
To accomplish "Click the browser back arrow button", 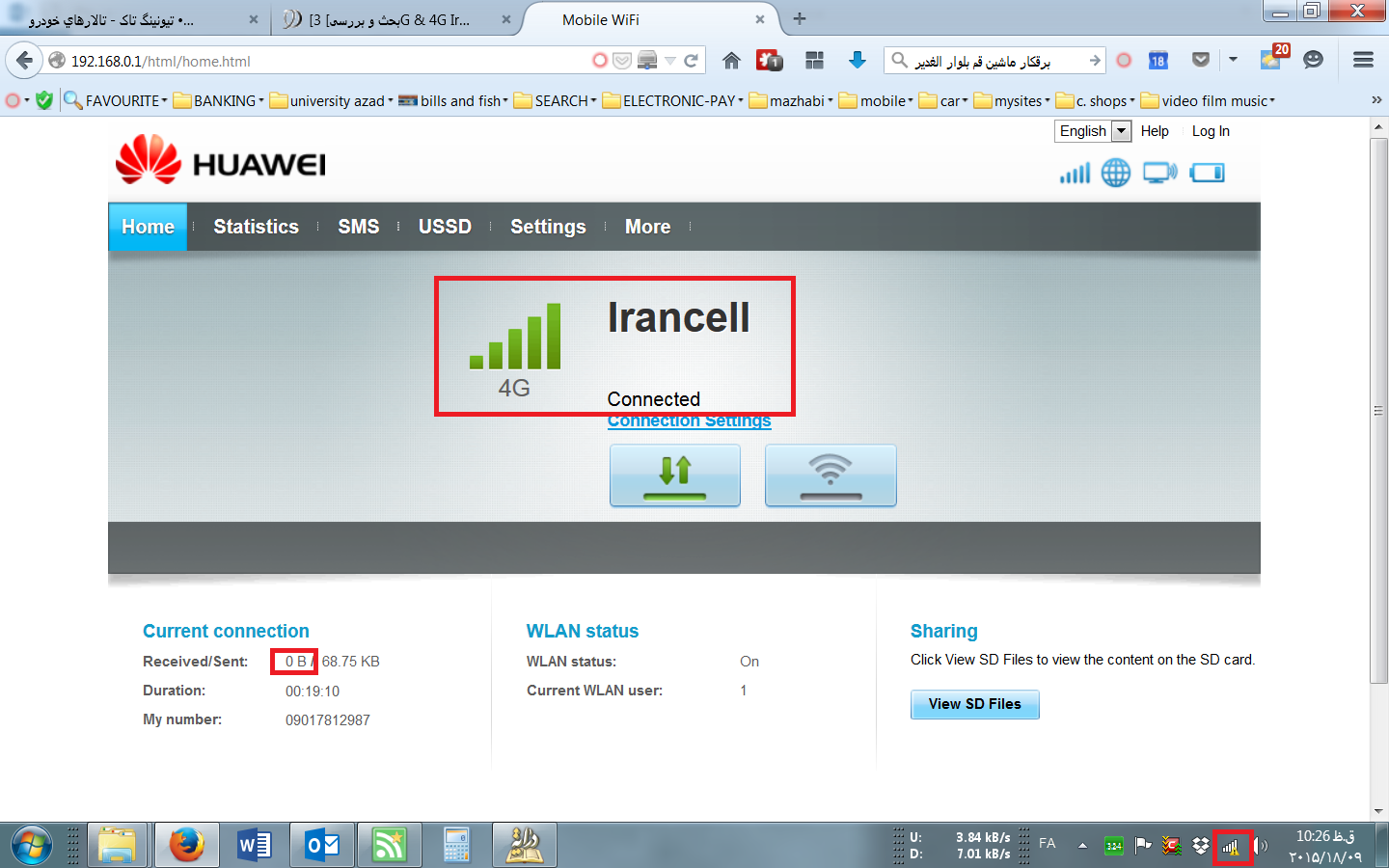I will point(24,61).
